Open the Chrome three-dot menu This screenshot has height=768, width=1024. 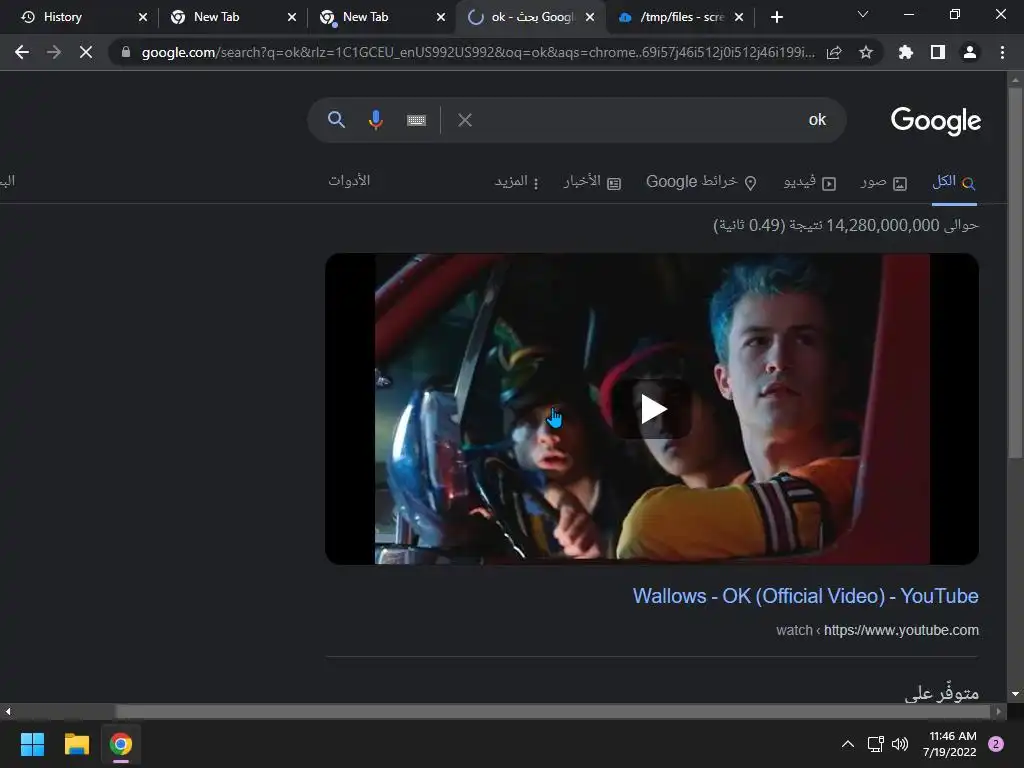(1002, 52)
